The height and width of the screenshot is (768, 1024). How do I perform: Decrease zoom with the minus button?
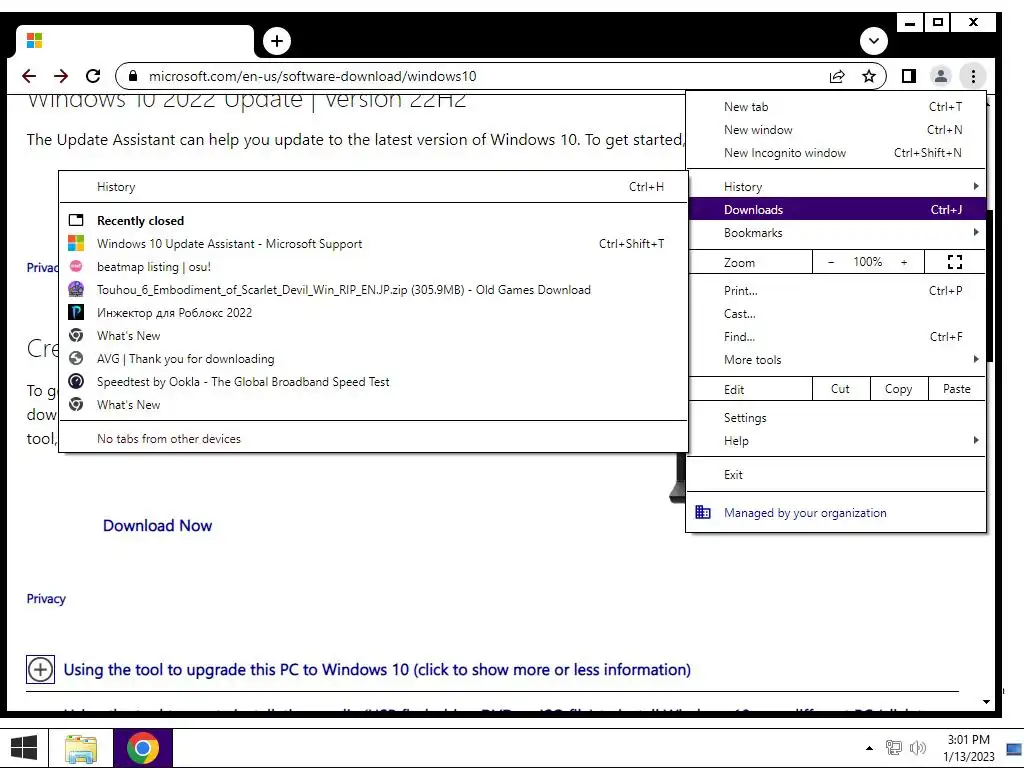(x=831, y=262)
